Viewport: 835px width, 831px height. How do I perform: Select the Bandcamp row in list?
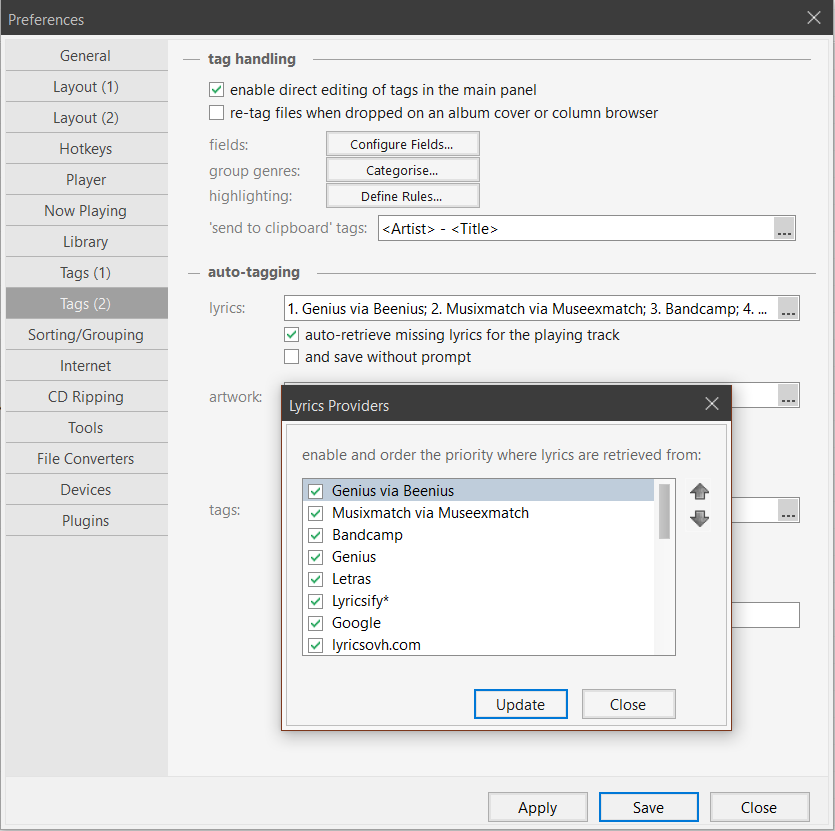pyautogui.click(x=478, y=535)
